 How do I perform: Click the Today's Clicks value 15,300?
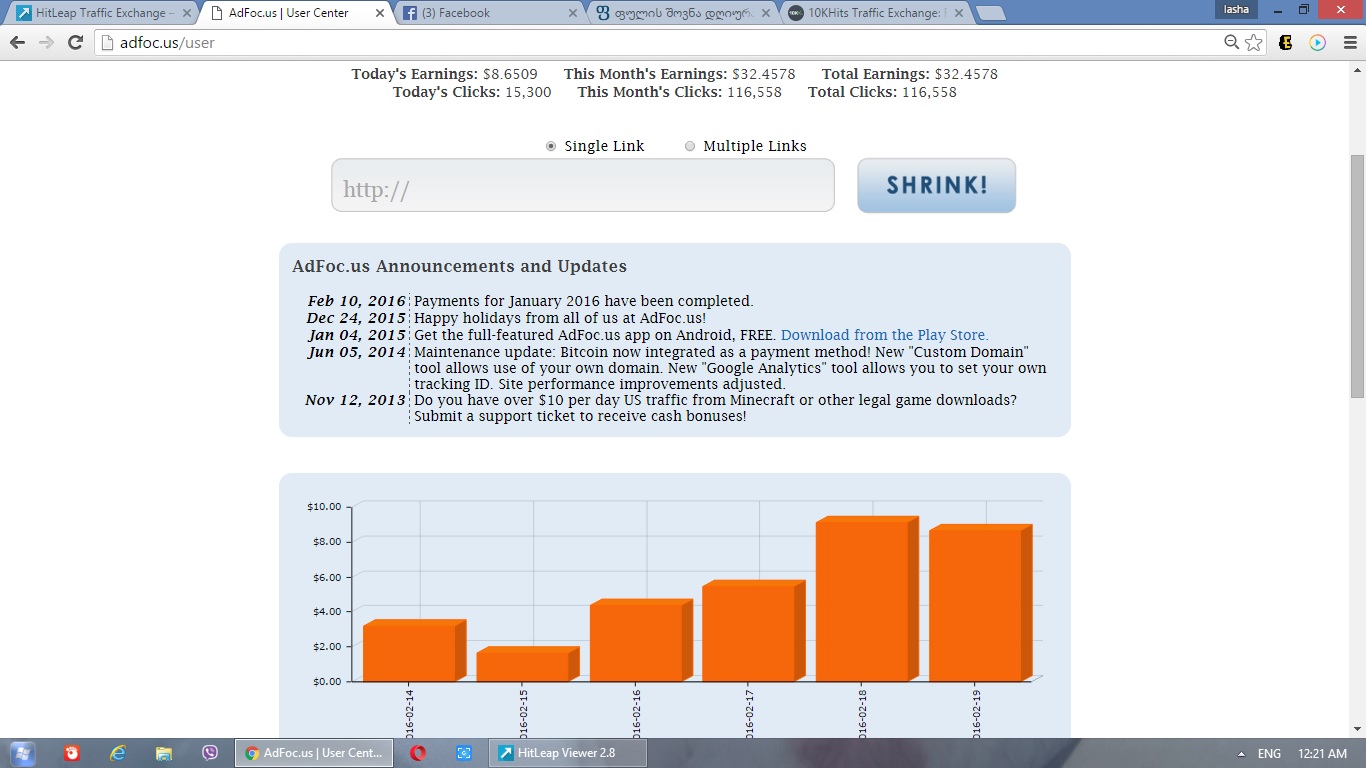click(528, 92)
